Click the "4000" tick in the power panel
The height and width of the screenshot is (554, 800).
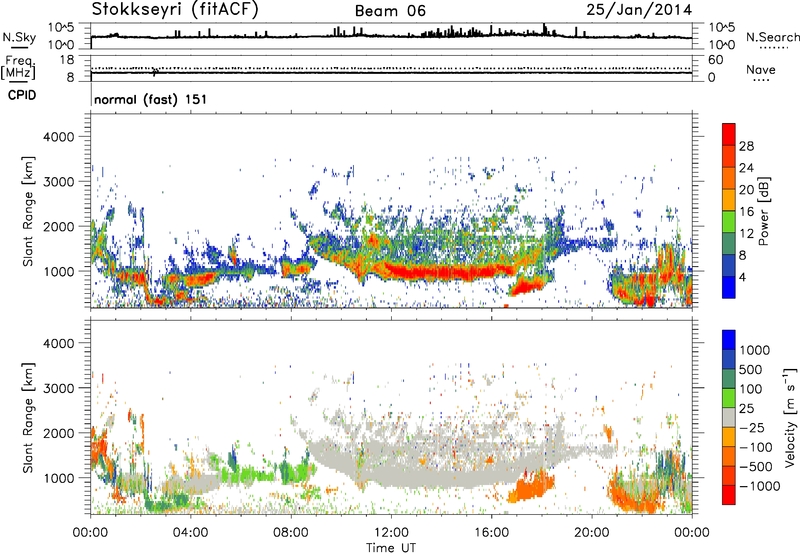point(59,137)
